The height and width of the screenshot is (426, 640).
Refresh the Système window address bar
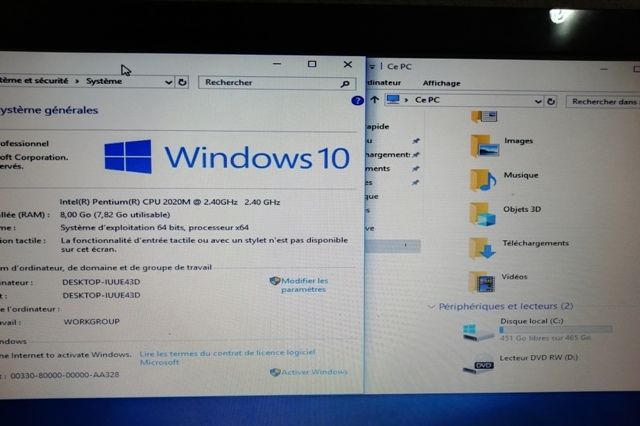[x=182, y=82]
